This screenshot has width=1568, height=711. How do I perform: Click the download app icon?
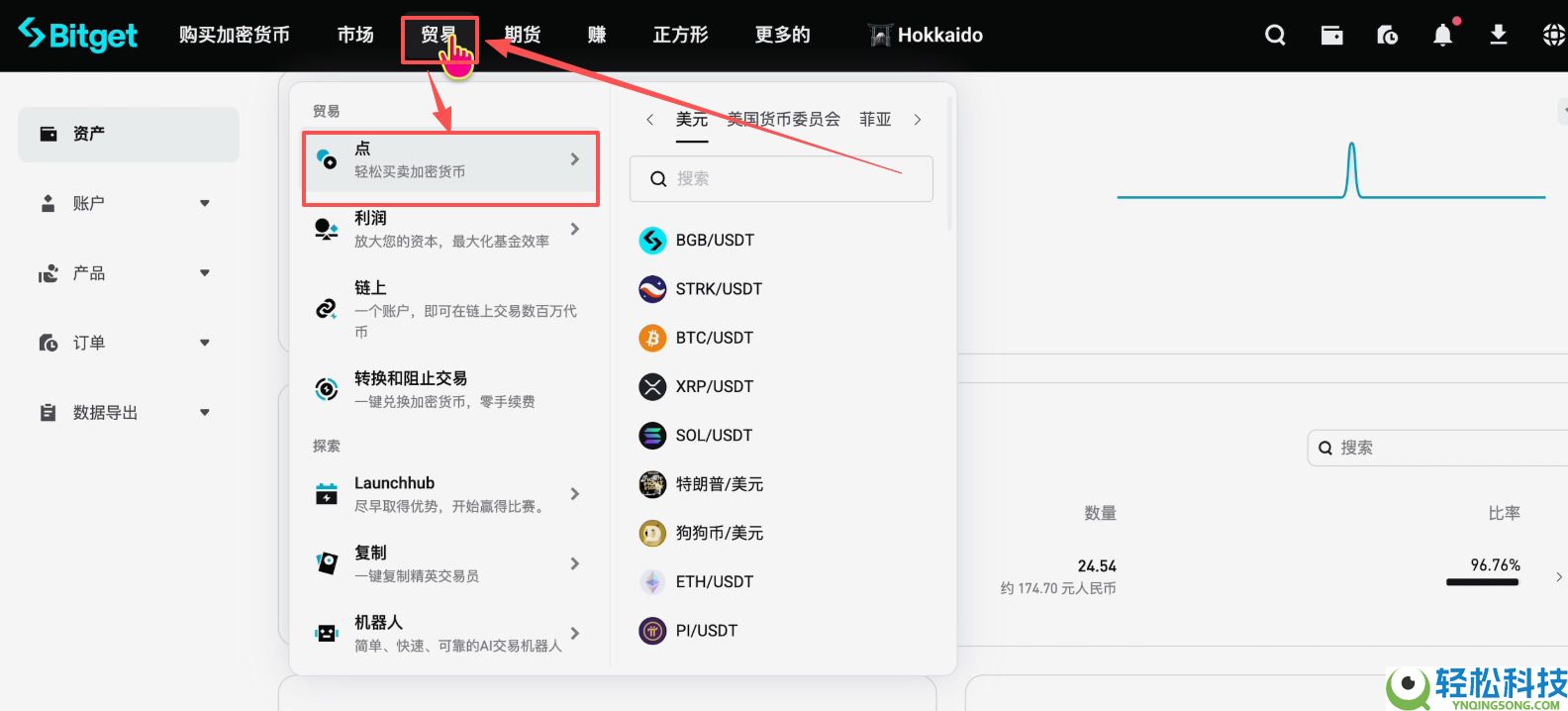[x=1499, y=36]
